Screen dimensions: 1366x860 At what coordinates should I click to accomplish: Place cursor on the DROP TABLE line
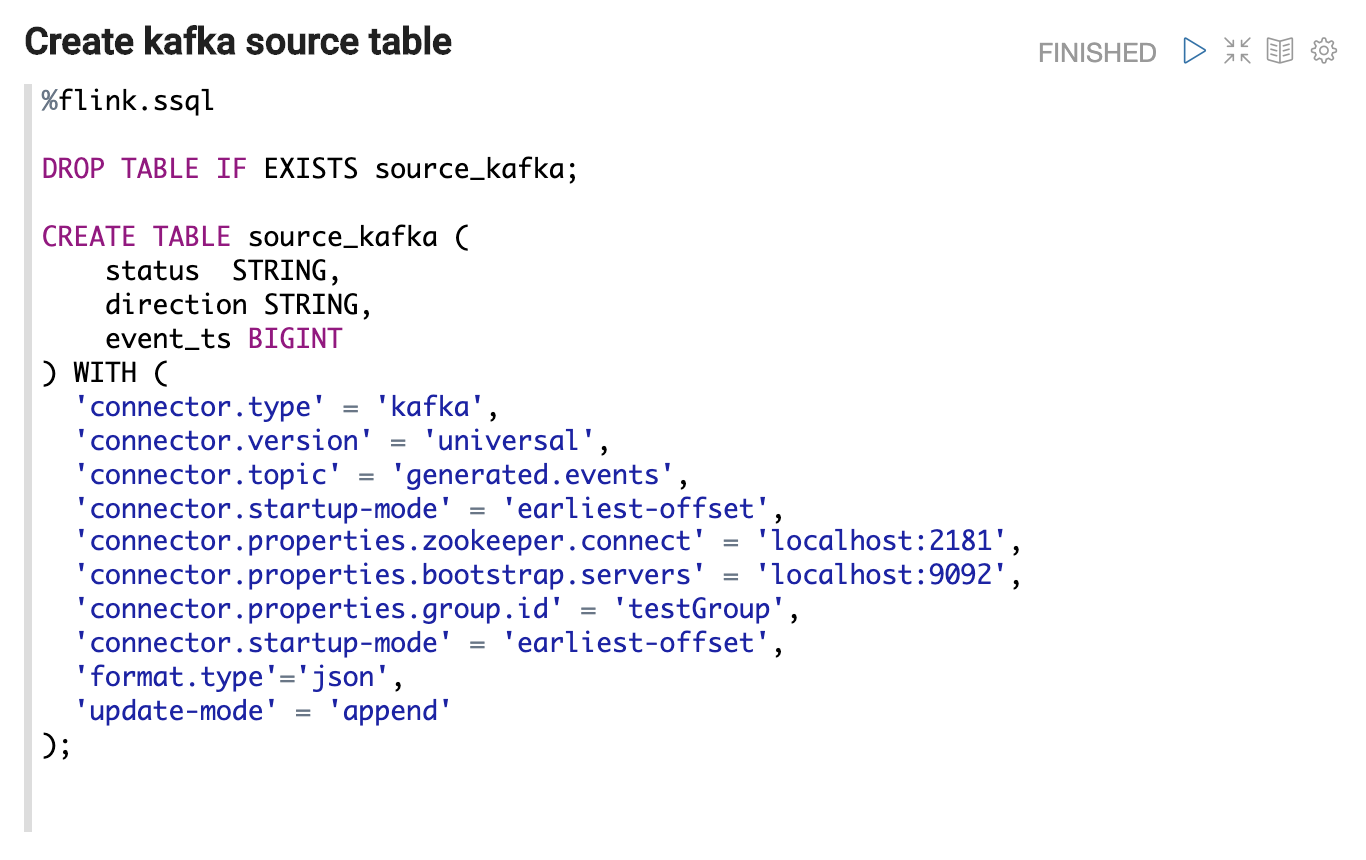310,169
